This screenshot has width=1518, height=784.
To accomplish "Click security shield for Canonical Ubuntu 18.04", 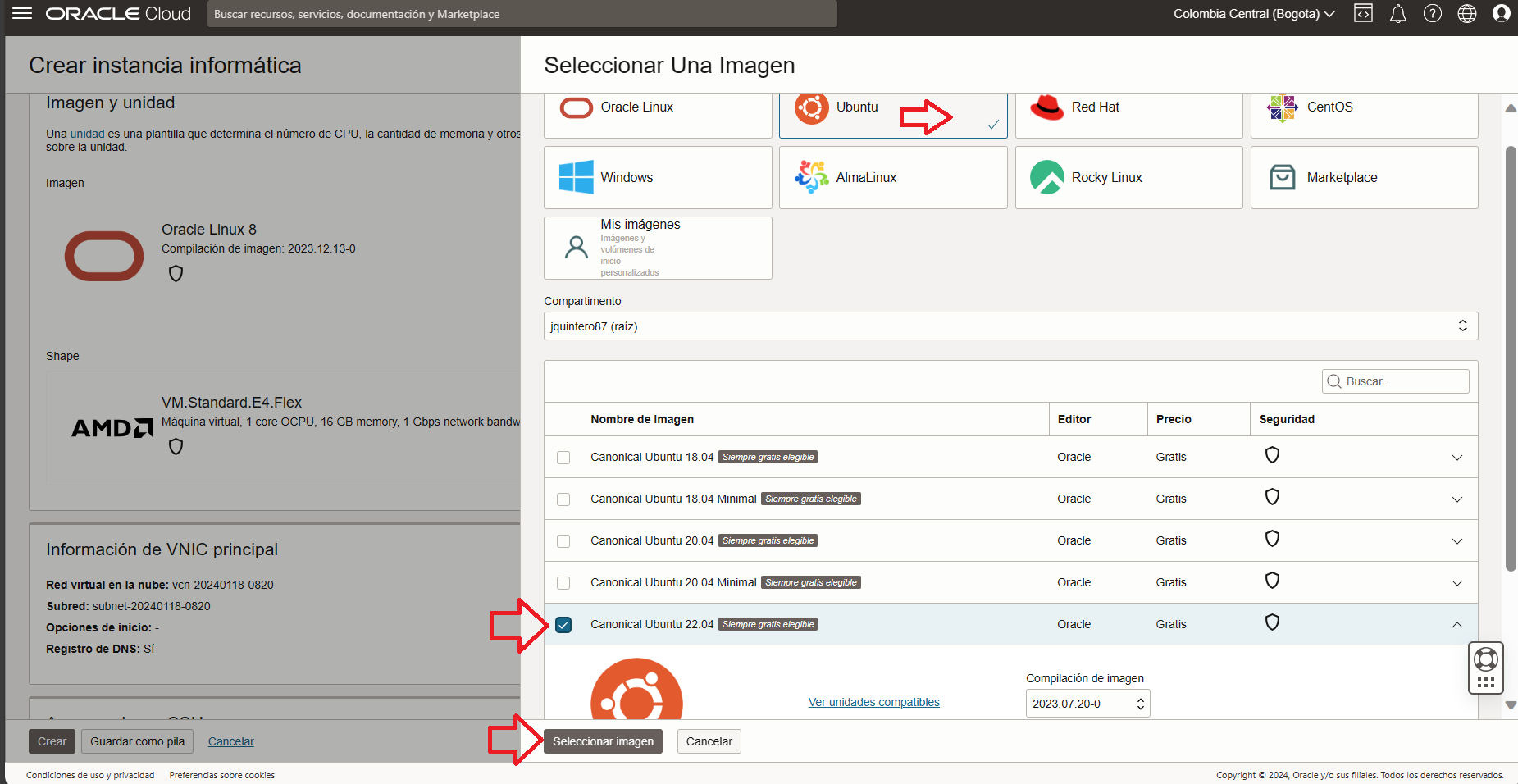I will (x=1272, y=455).
